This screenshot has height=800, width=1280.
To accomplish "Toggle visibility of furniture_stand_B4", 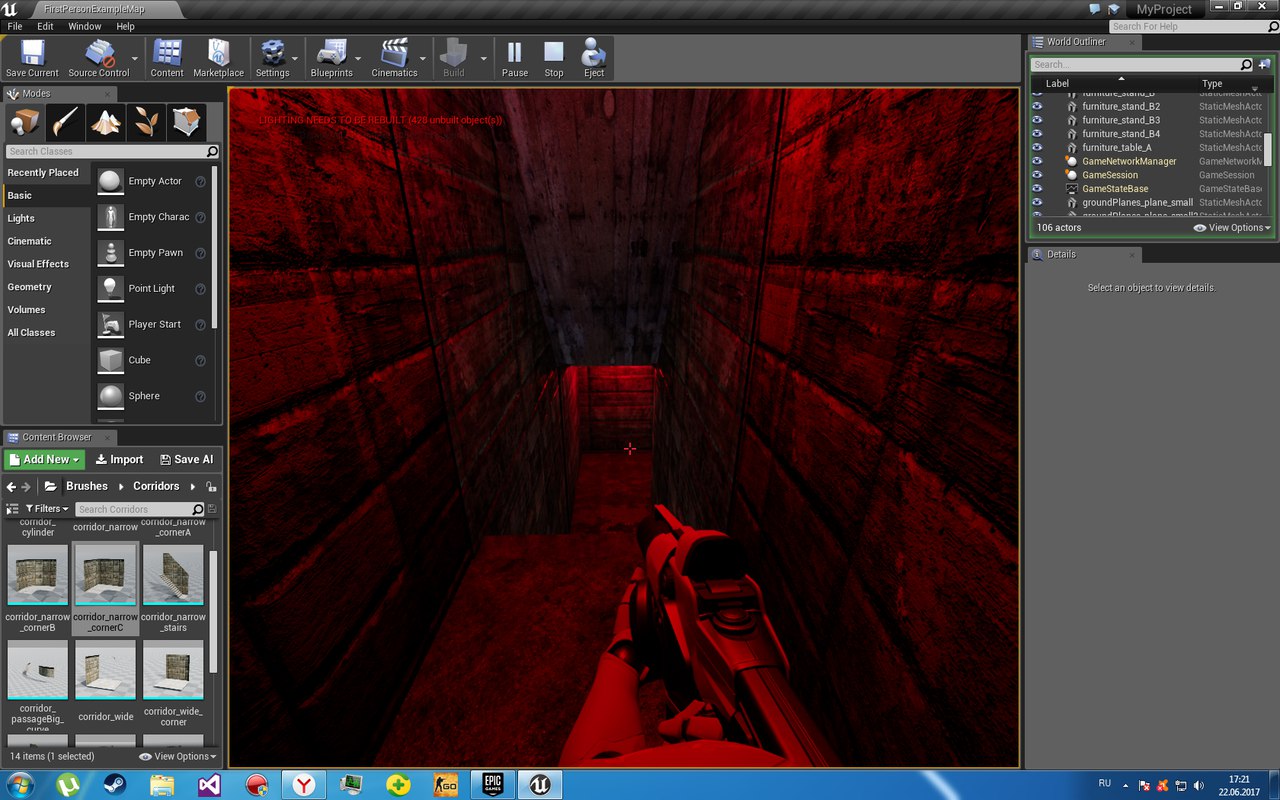I will point(1037,133).
